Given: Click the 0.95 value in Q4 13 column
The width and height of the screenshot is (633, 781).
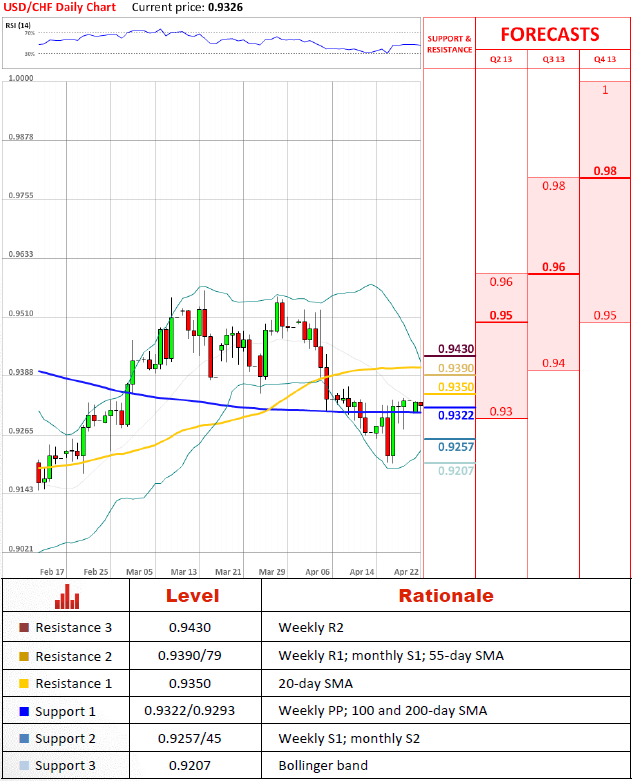Looking at the screenshot, I should click(605, 315).
